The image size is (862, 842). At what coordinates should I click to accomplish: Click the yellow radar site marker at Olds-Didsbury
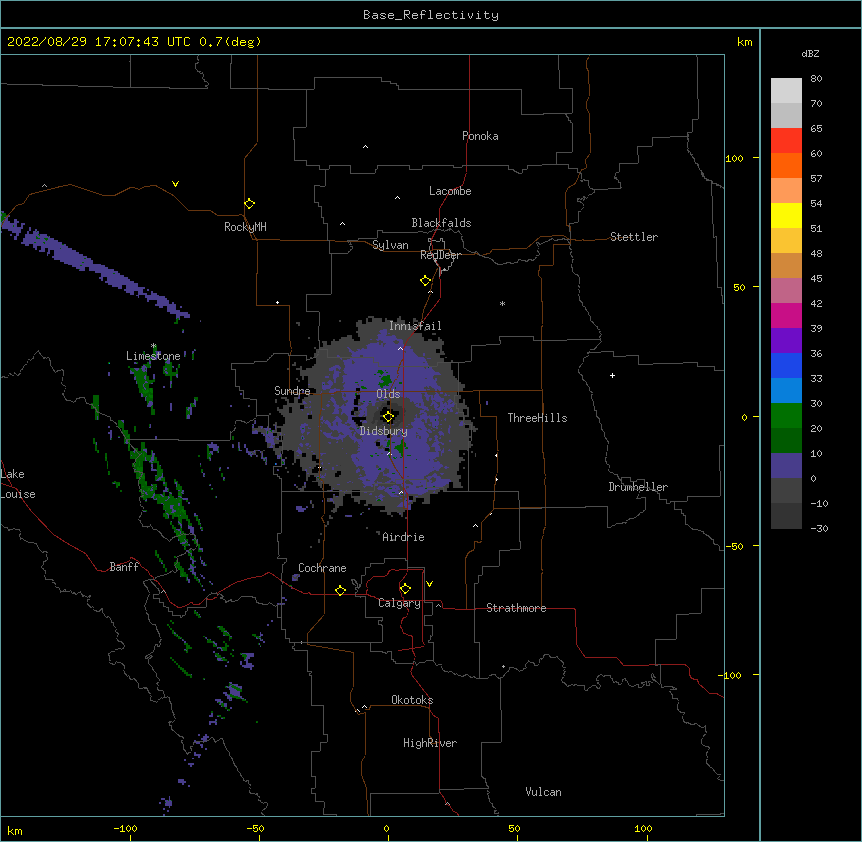click(388, 417)
